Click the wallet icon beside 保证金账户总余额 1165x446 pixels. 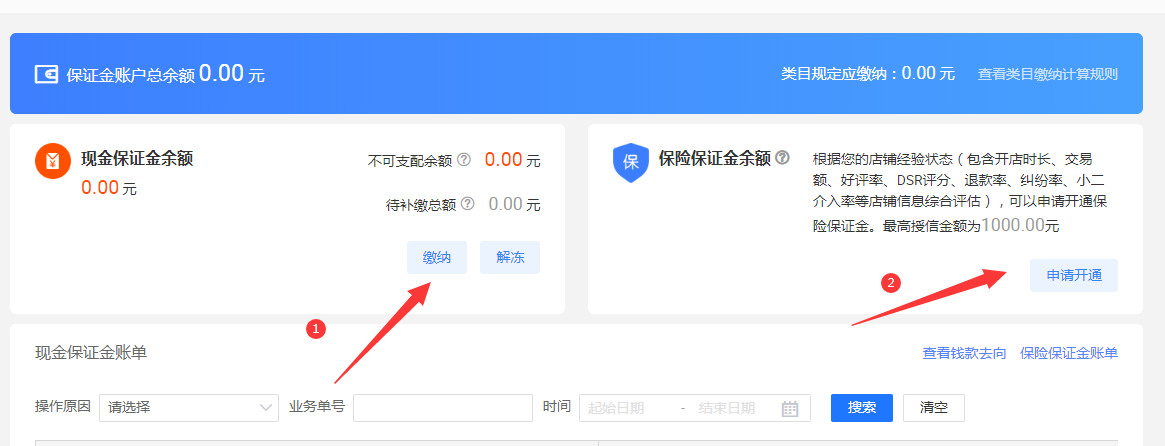46,74
